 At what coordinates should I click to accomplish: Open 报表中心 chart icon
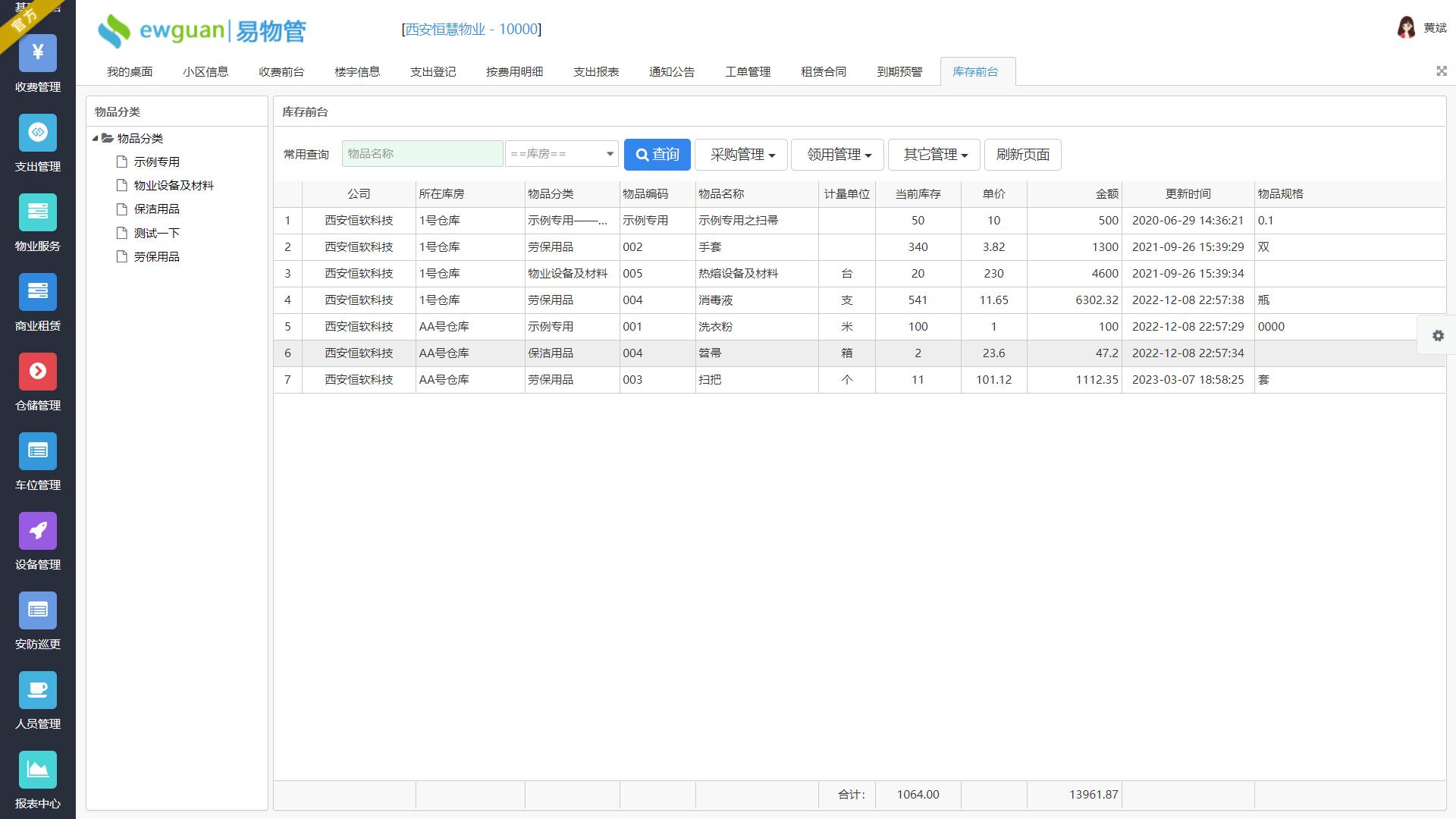(x=38, y=770)
